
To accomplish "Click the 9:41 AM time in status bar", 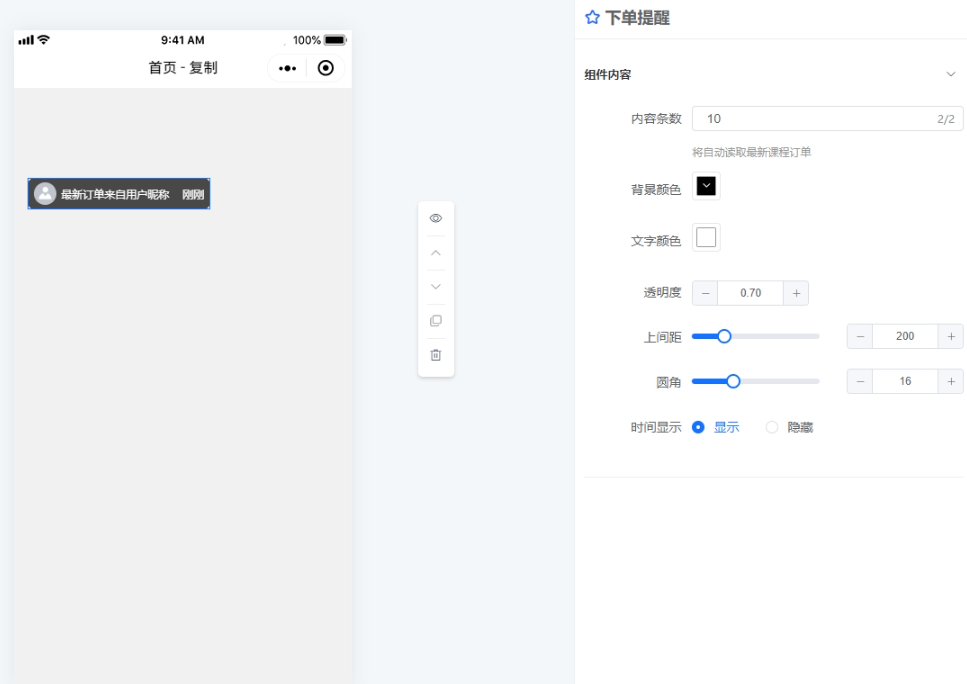I will click(x=183, y=40).
